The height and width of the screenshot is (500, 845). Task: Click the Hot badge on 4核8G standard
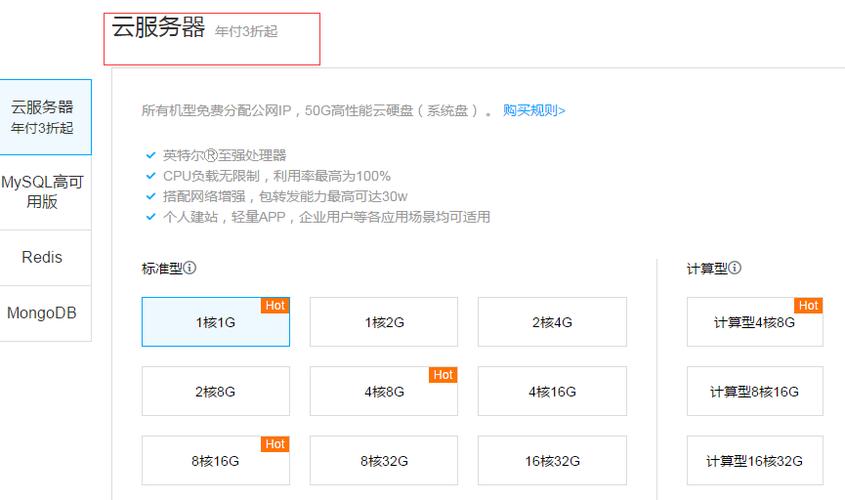[443, 375]
